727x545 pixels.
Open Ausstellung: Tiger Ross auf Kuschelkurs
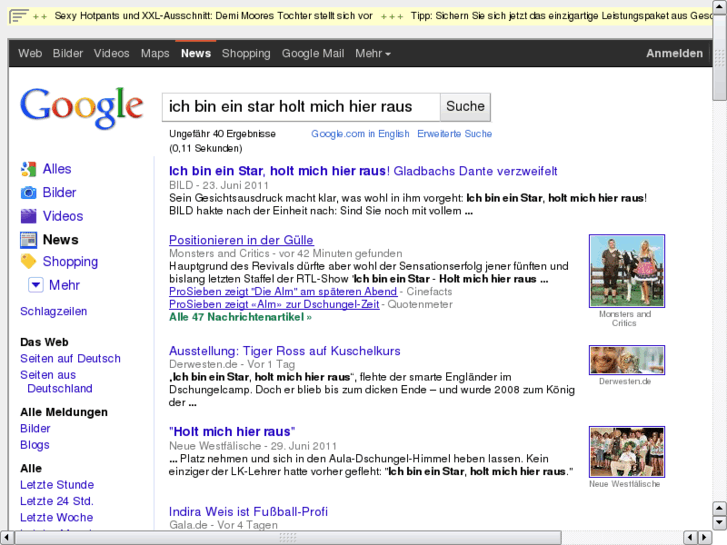pyautogui.click(x=284, y=351)
